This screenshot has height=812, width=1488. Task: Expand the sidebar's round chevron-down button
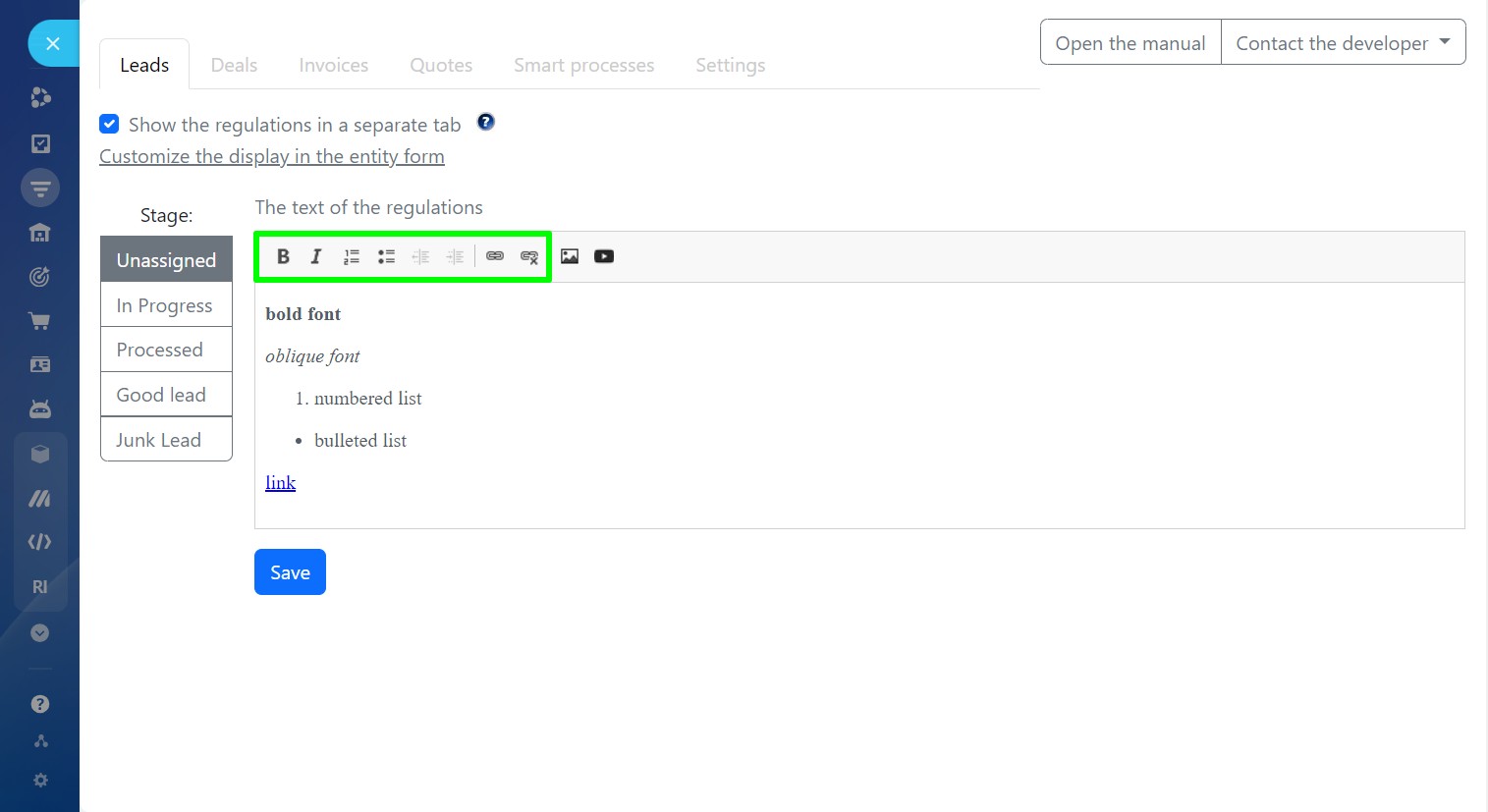(40, 633)
